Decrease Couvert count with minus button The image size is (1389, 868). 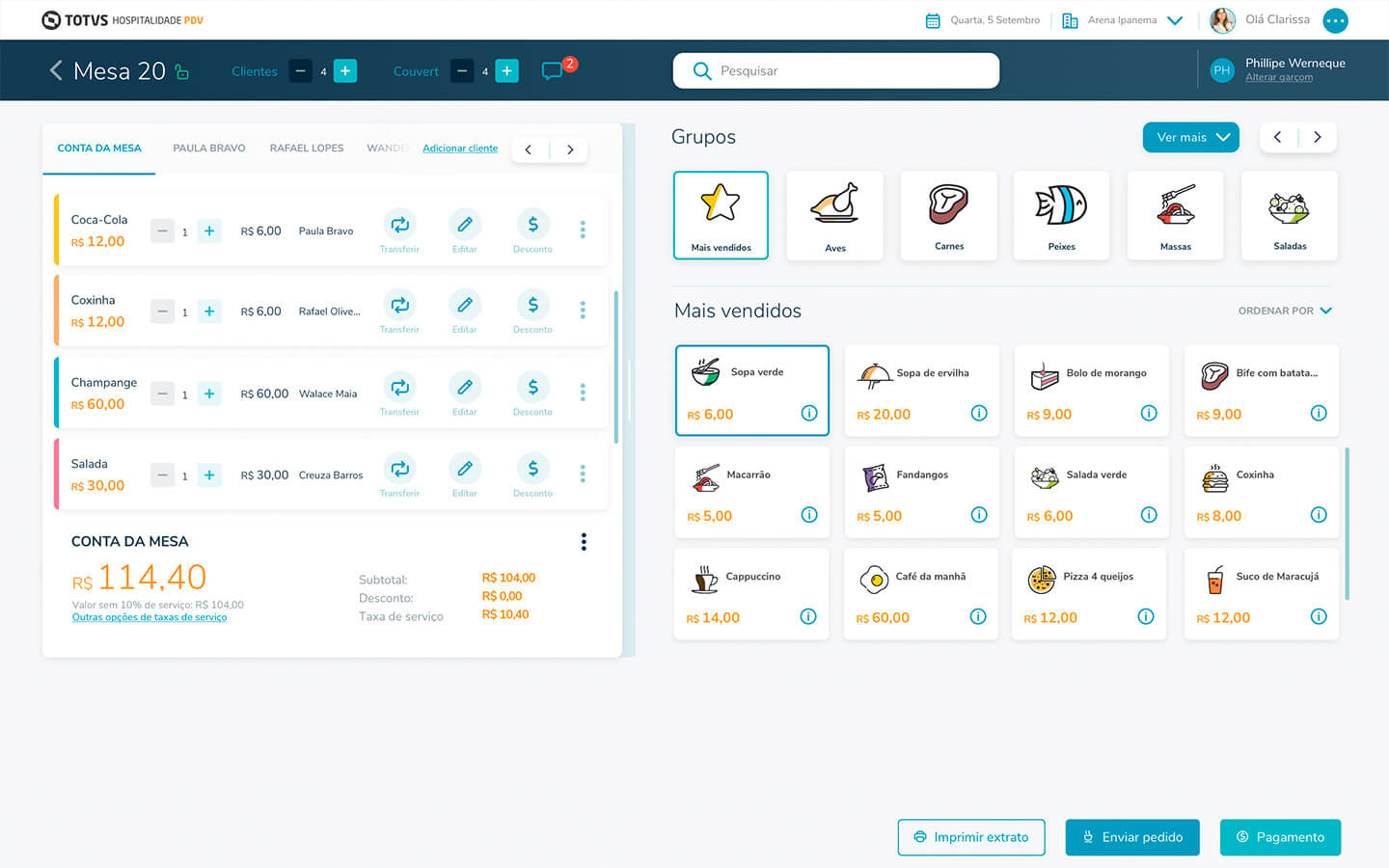[x=462, y=70]
